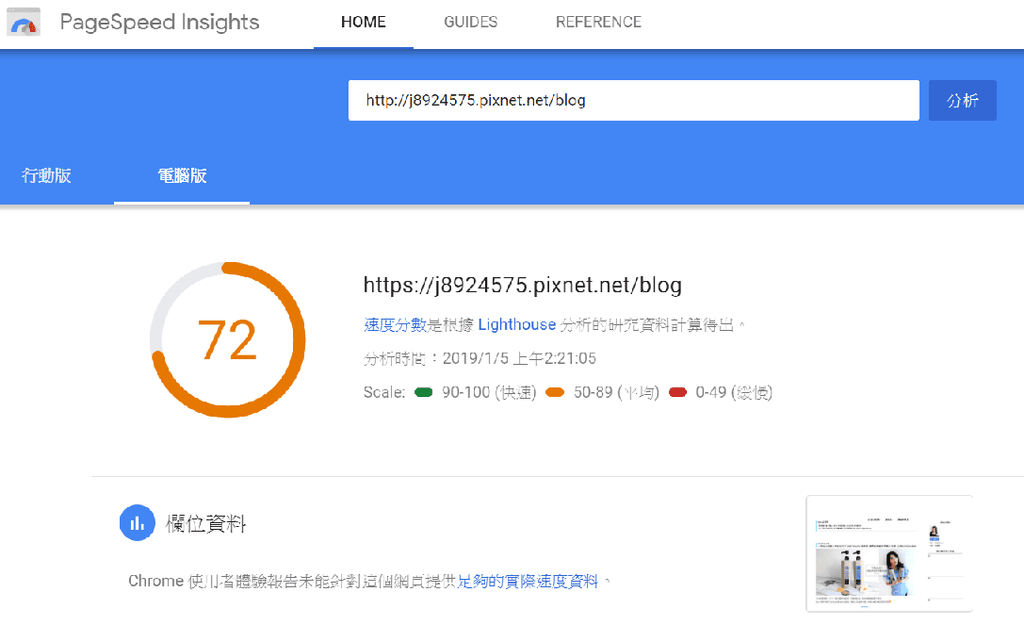The image size is (1024, 625).
Task: Select the 電腦版 (desktop) tab
Action: 182,175
